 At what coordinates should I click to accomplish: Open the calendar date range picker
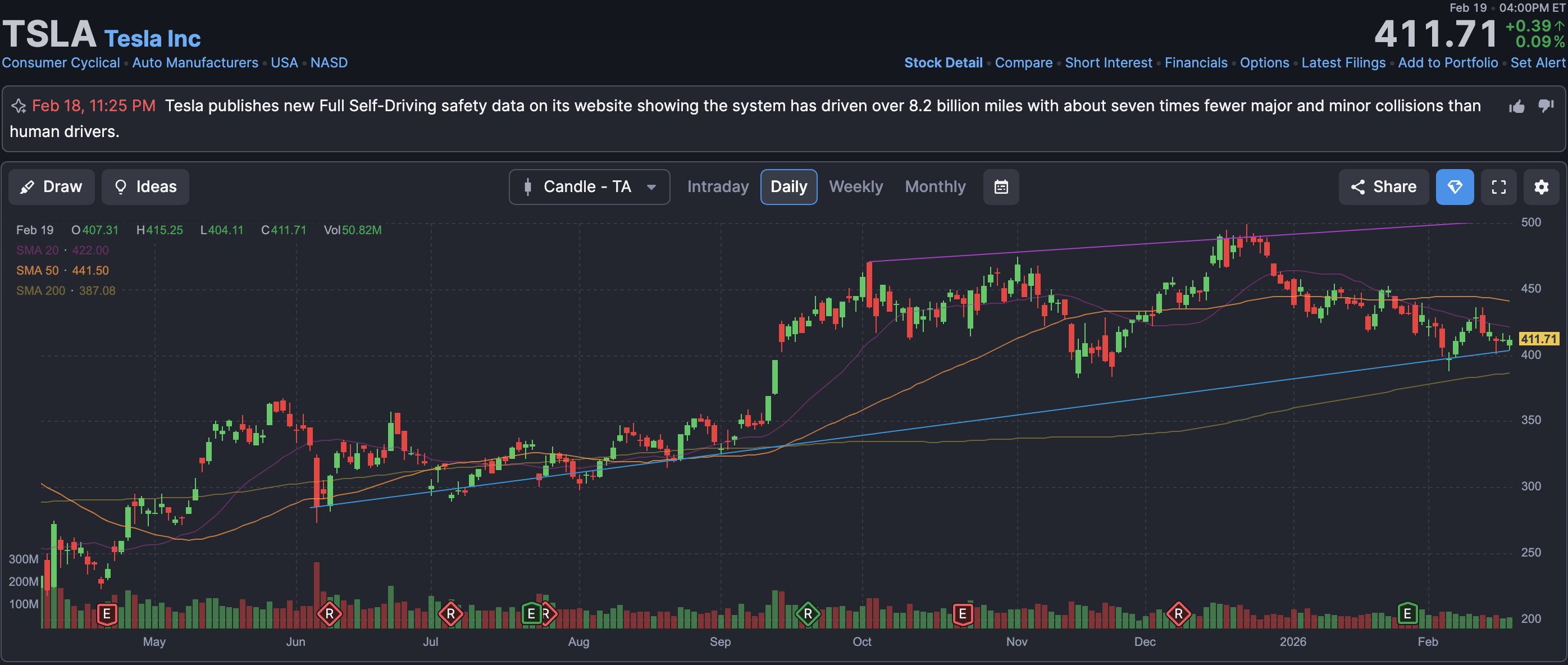point(1001,187)
